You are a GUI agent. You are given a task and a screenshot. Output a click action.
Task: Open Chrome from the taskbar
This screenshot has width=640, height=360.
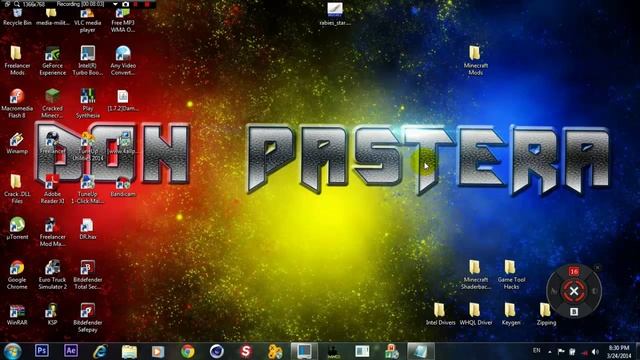pos(187,351)
